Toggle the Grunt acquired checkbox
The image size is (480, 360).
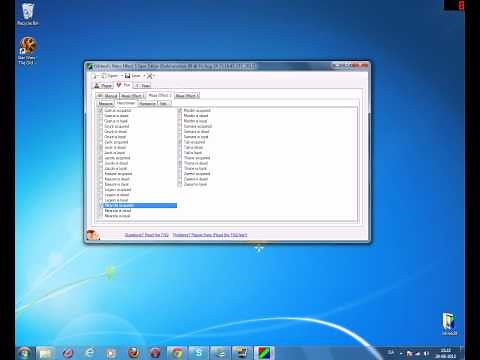[x=100, y=126]
